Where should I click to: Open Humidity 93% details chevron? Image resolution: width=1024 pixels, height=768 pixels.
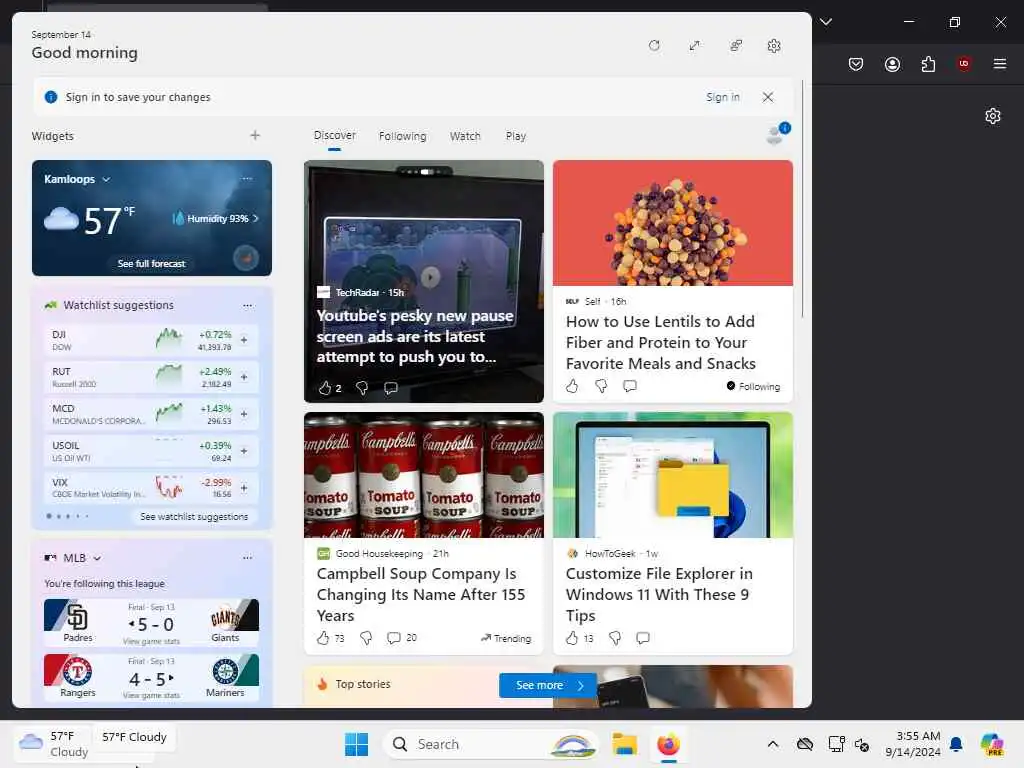coord(255,218)
